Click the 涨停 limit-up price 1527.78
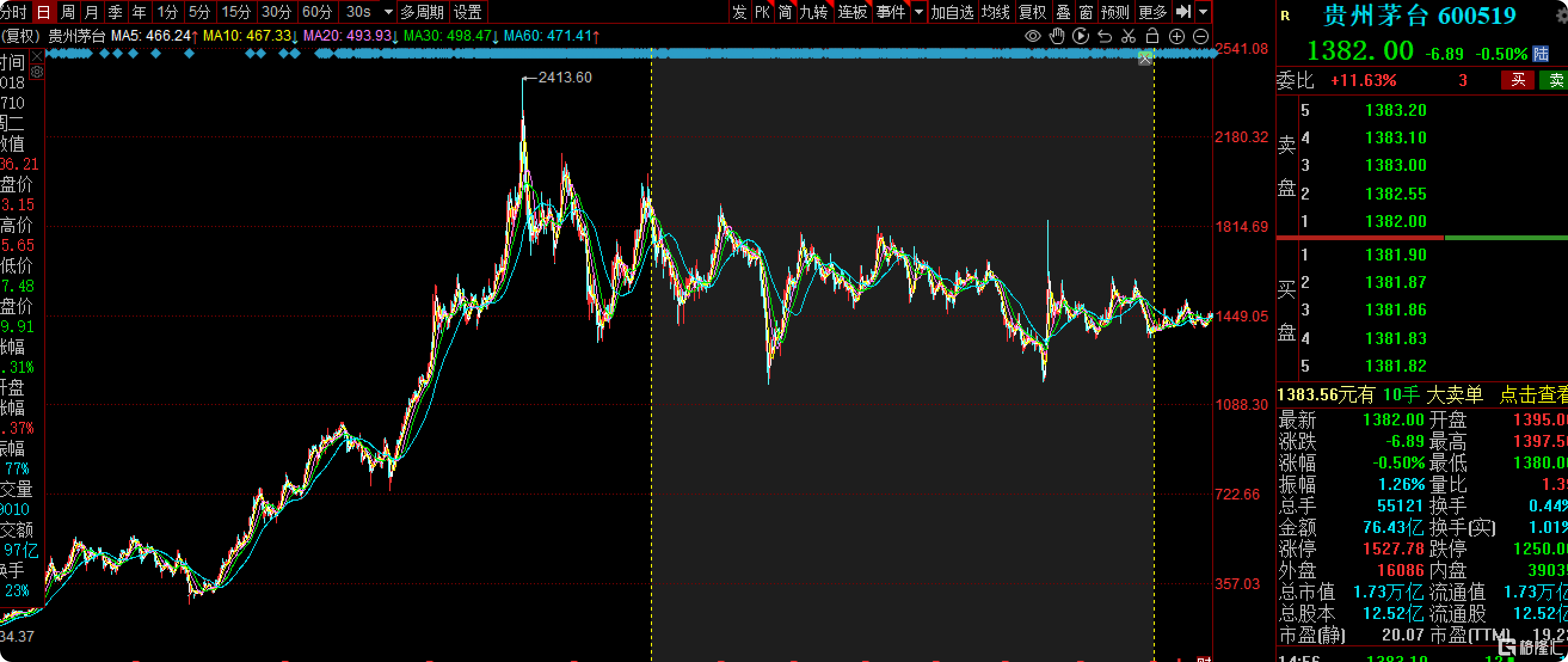 [x=1392, y=548]
